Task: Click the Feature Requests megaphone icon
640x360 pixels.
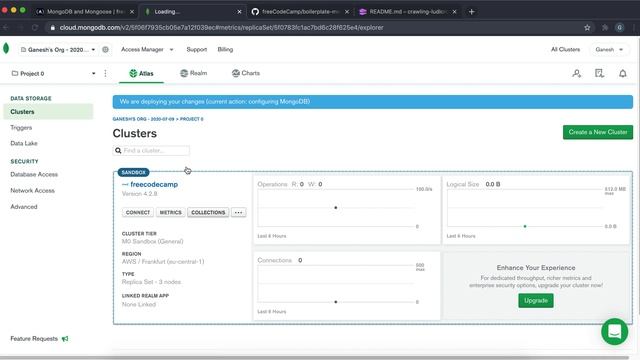Action: [65, 339]
